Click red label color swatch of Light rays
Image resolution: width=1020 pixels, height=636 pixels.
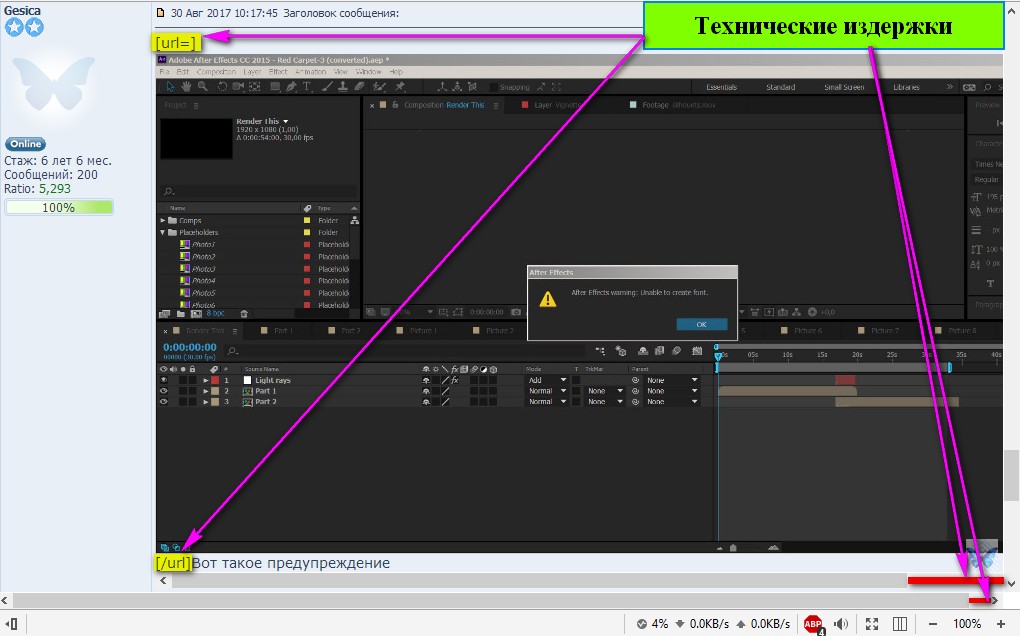click(x=215, y=380)
